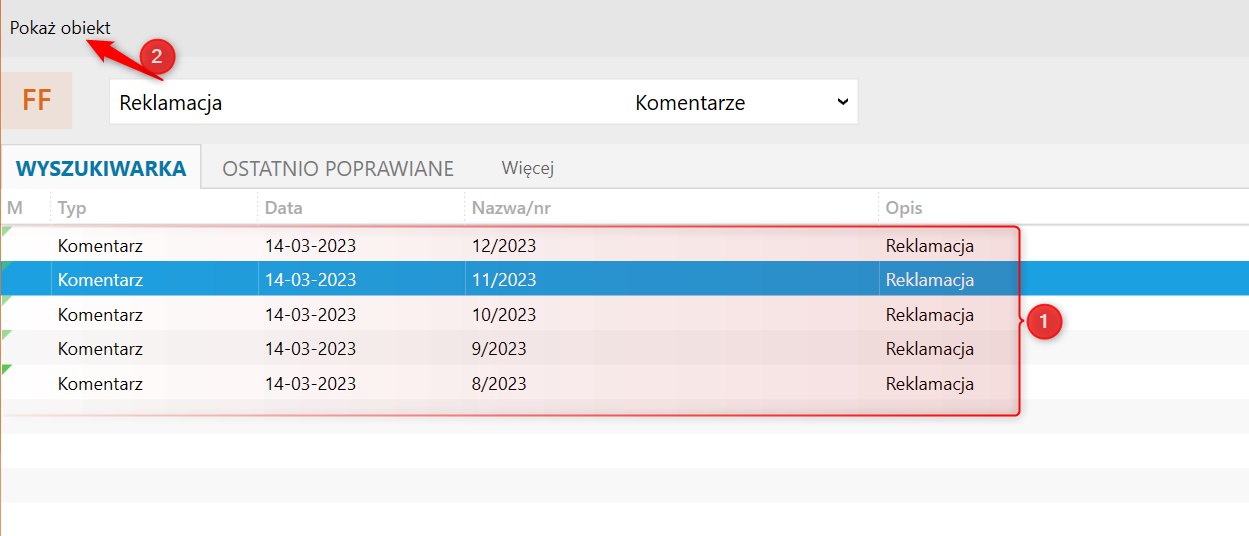Click the orange FF logo icon
Image resolution: width=1249 pixels, height=536 pixels.
coord(36,101)
